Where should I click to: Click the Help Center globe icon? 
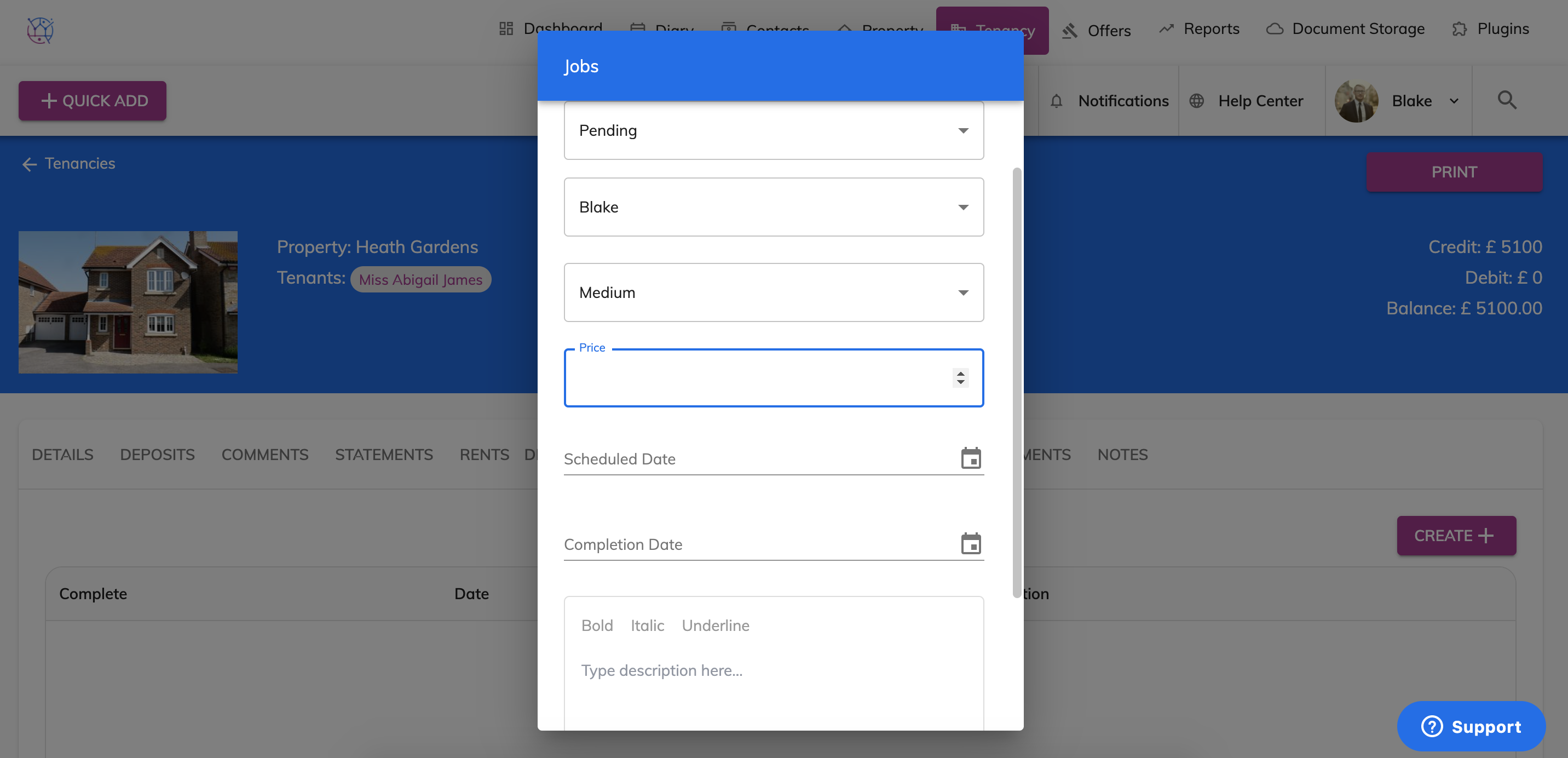[x=1196, y=101]
